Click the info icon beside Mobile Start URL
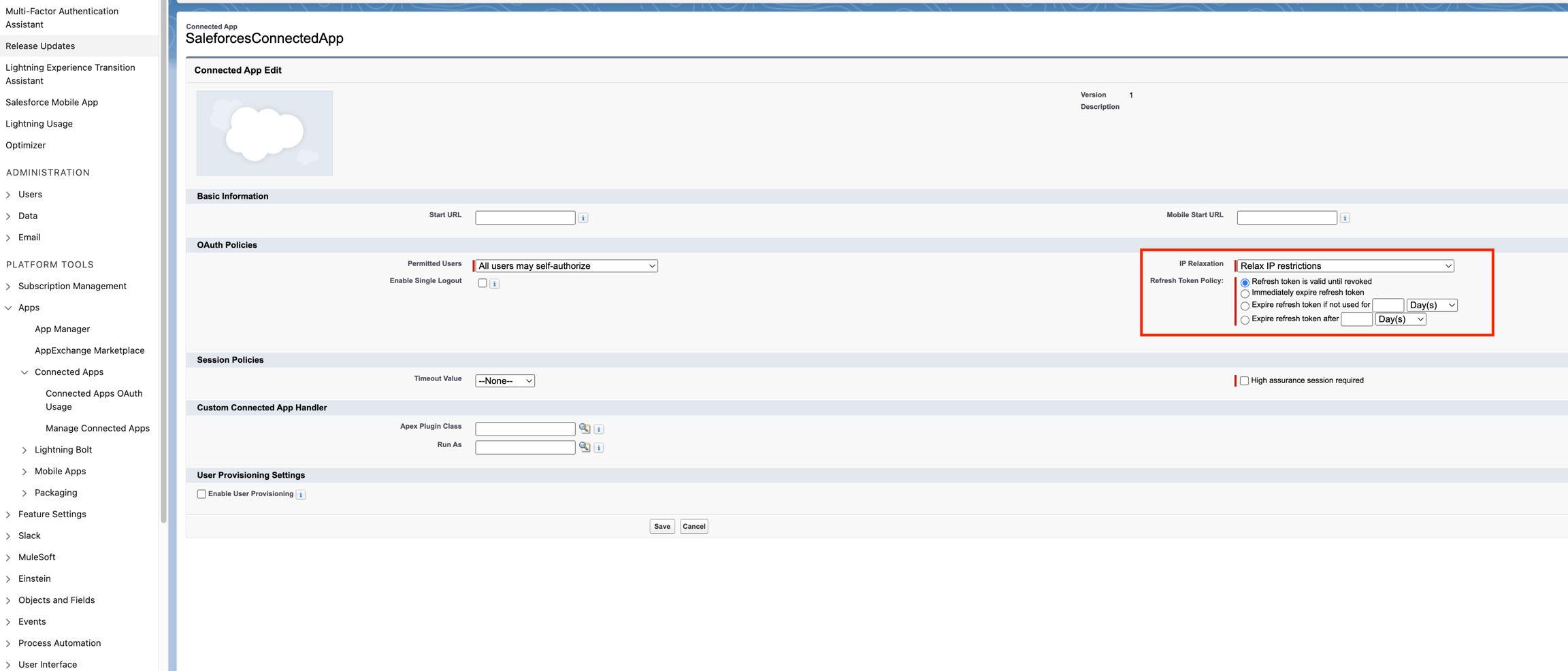 [1345, 218]
